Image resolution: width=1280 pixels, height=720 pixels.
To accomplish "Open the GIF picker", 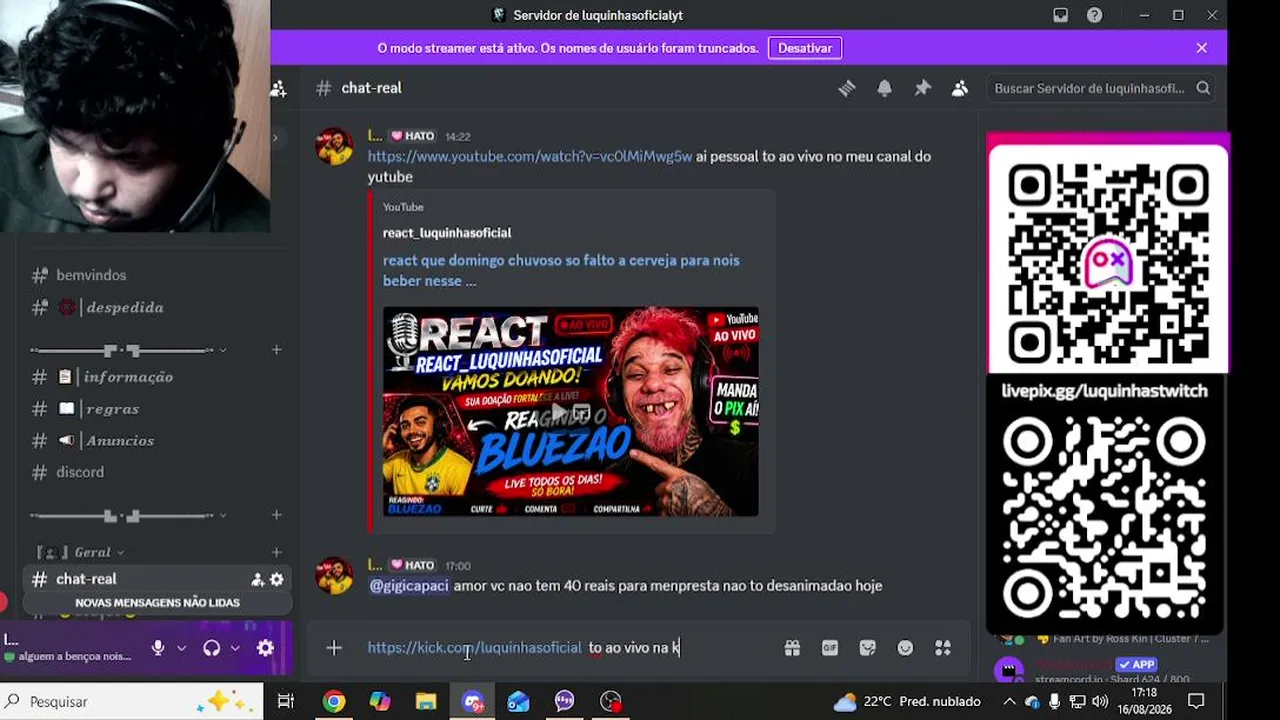I will (830, 648).
